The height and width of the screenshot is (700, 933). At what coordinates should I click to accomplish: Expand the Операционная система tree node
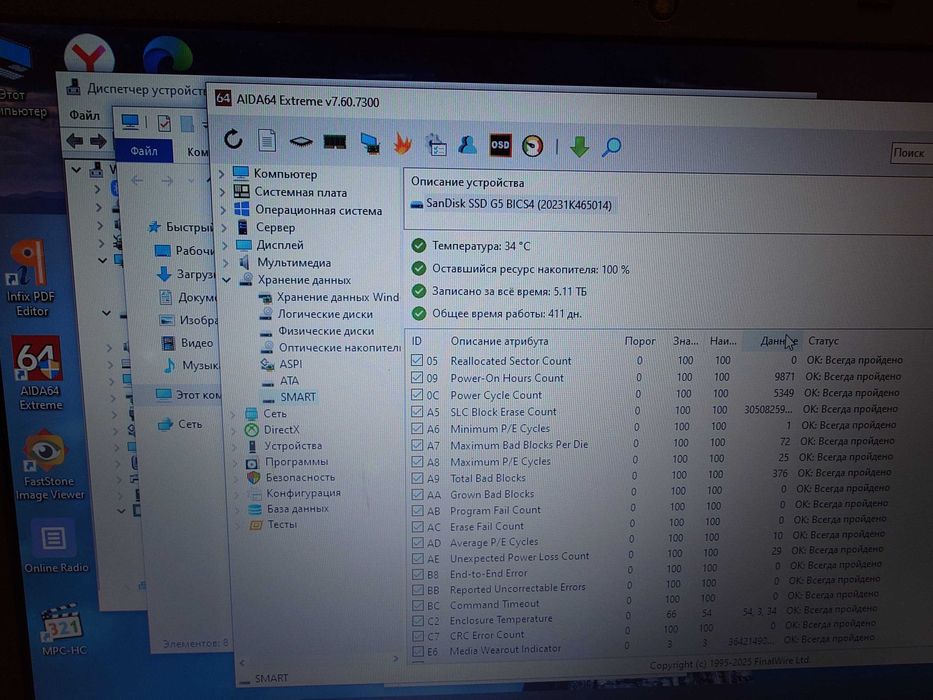[223, 210]
